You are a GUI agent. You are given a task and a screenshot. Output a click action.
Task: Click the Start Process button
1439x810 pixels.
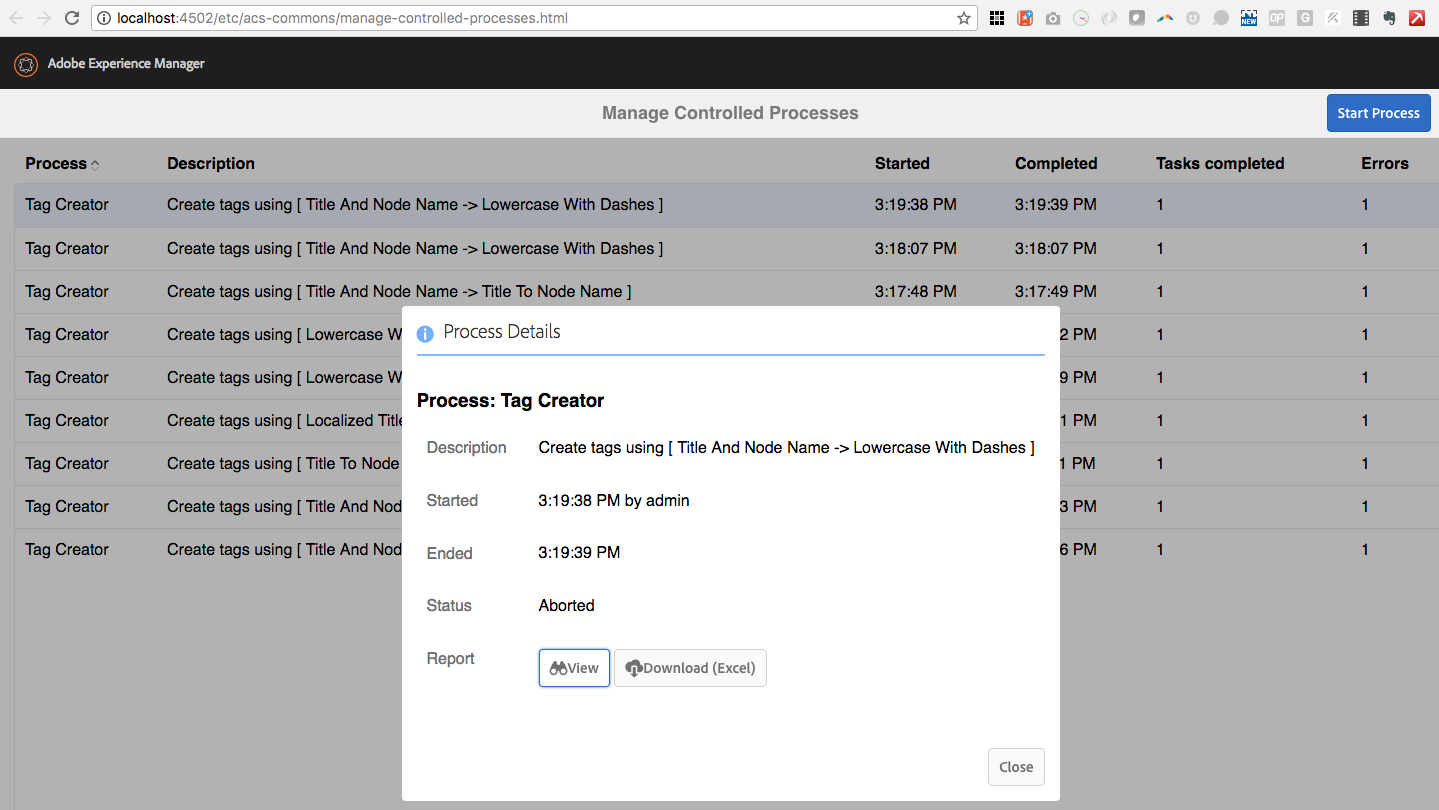(1378, 113)
